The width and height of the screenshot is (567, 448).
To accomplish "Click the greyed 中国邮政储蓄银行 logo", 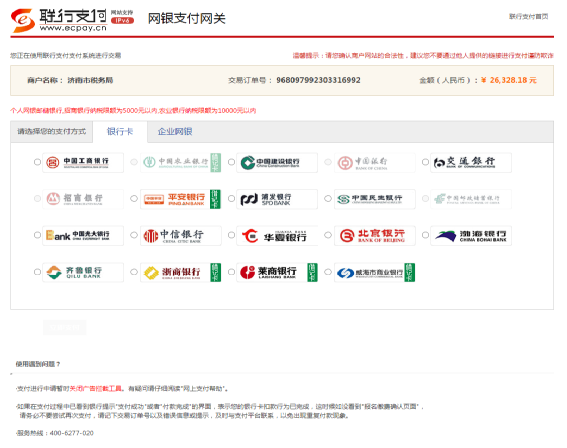I will (471, 199).
